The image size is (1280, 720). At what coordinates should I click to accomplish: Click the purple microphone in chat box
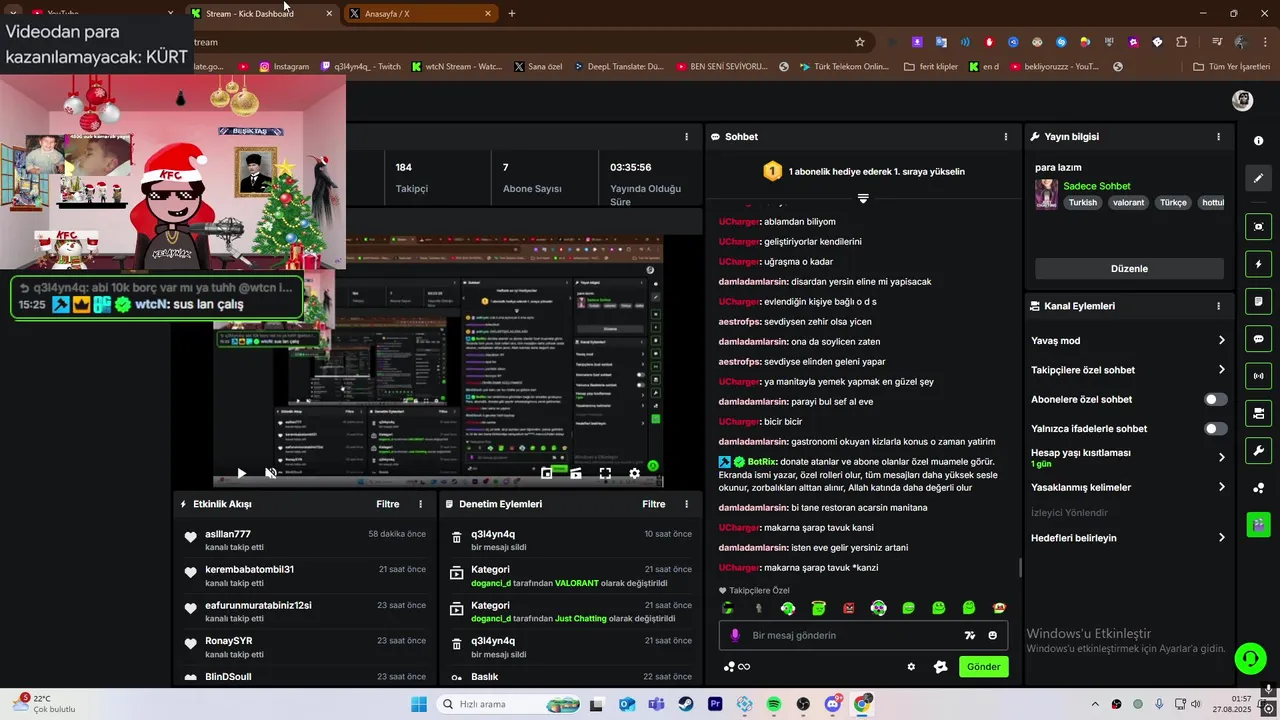pyautogui.click(x=735, y=635)
